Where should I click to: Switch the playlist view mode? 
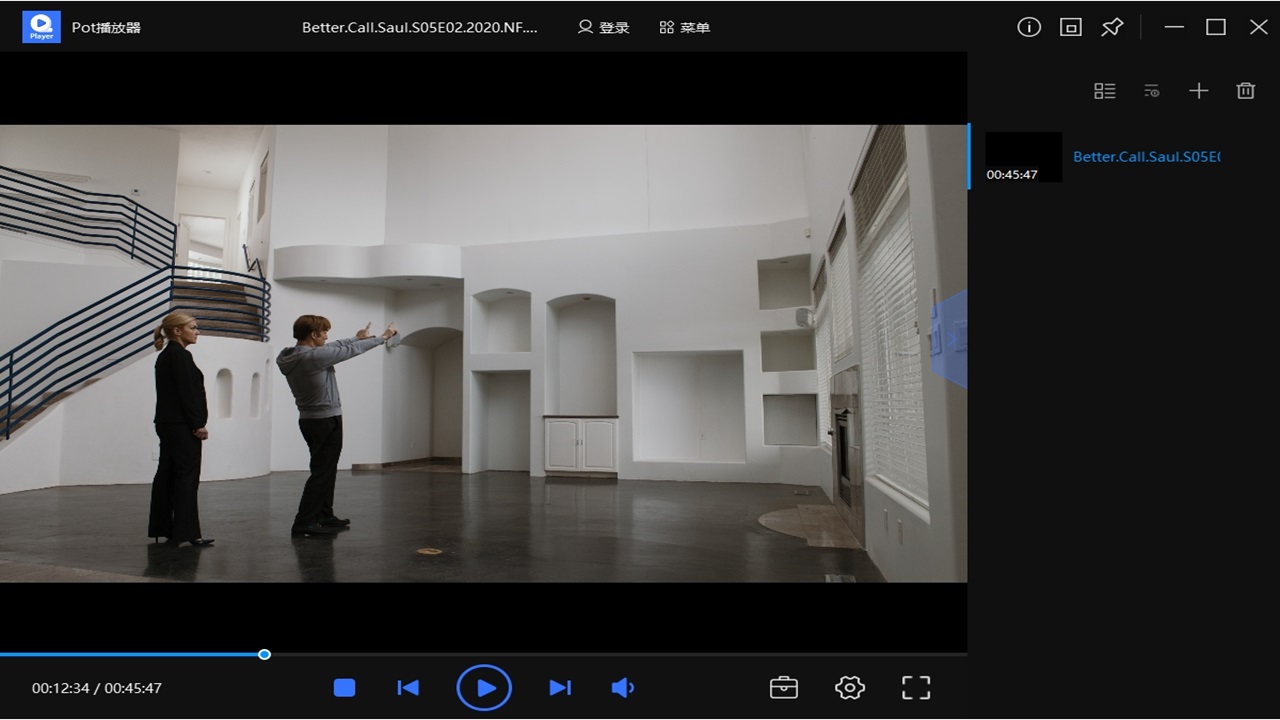[1105, 91]
